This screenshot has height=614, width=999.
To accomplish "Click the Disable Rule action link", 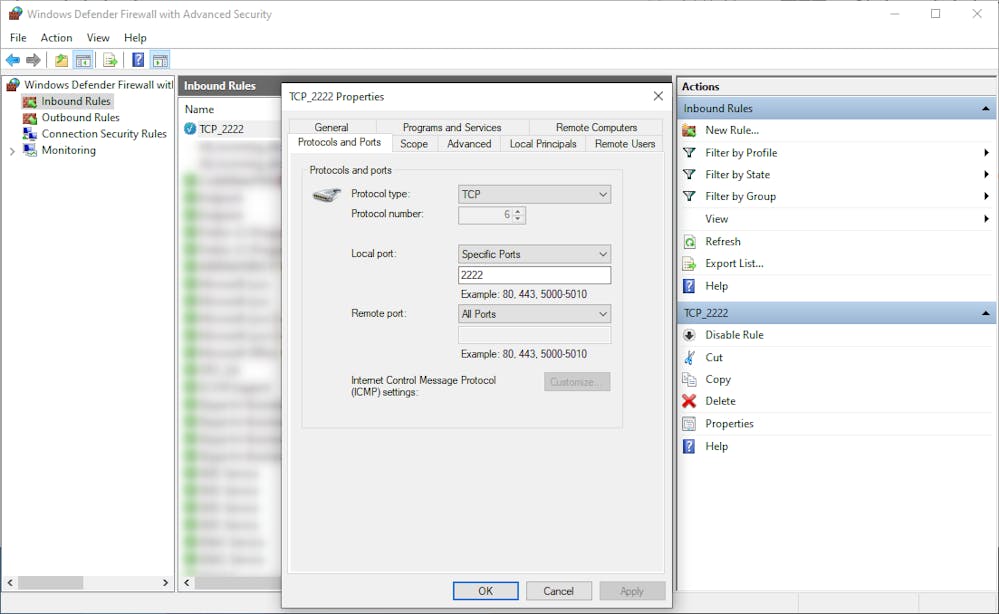I will tap(734, 335).
